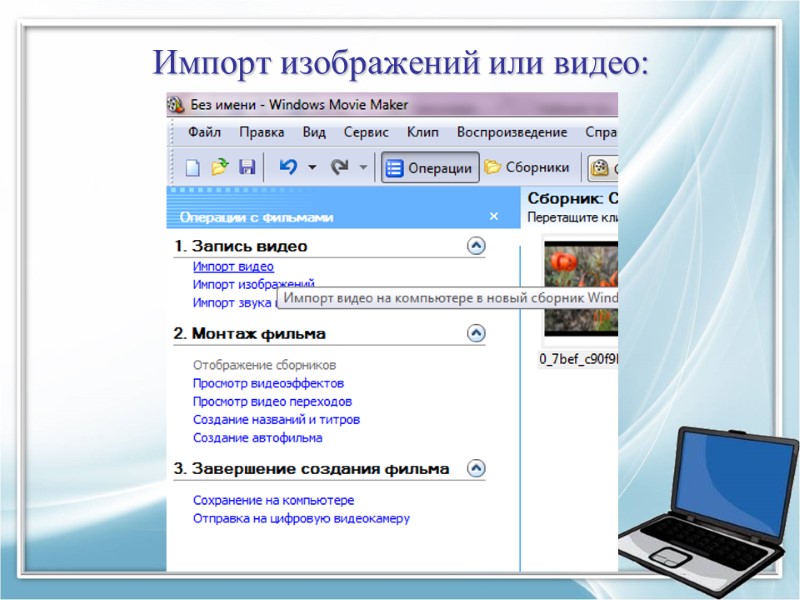Click the 2. Монтаж фильма heading
The image size is (800, 600).
tap(249, 334)
